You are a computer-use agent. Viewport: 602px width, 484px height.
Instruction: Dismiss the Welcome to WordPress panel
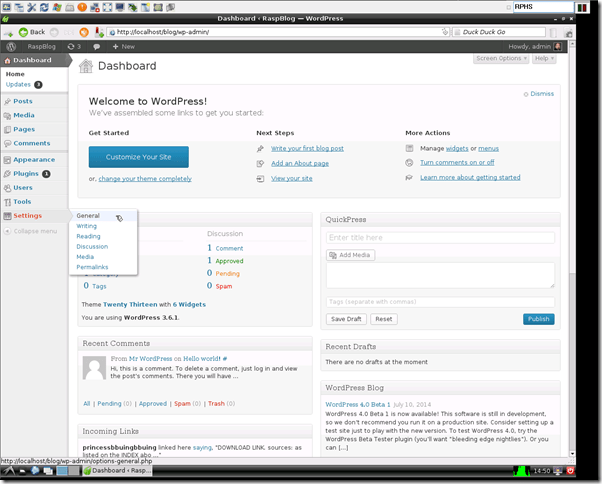pyautogui.click(x=541, y=93)
